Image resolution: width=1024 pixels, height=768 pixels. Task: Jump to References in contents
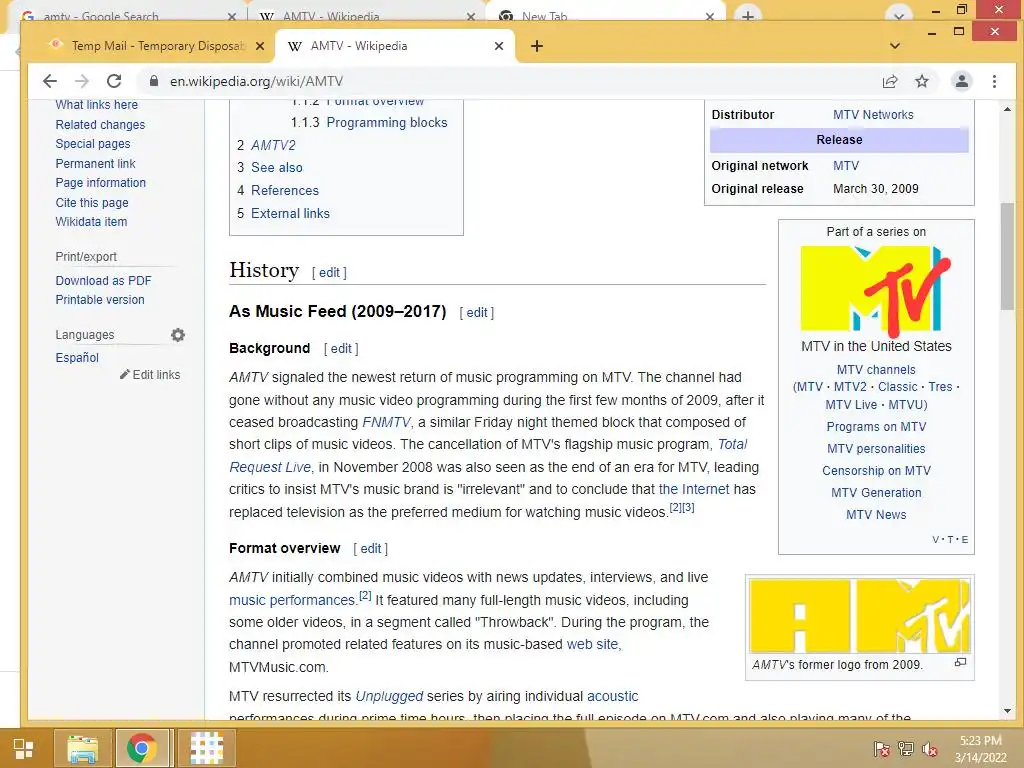pyautogui.click(x=285, y=190)
